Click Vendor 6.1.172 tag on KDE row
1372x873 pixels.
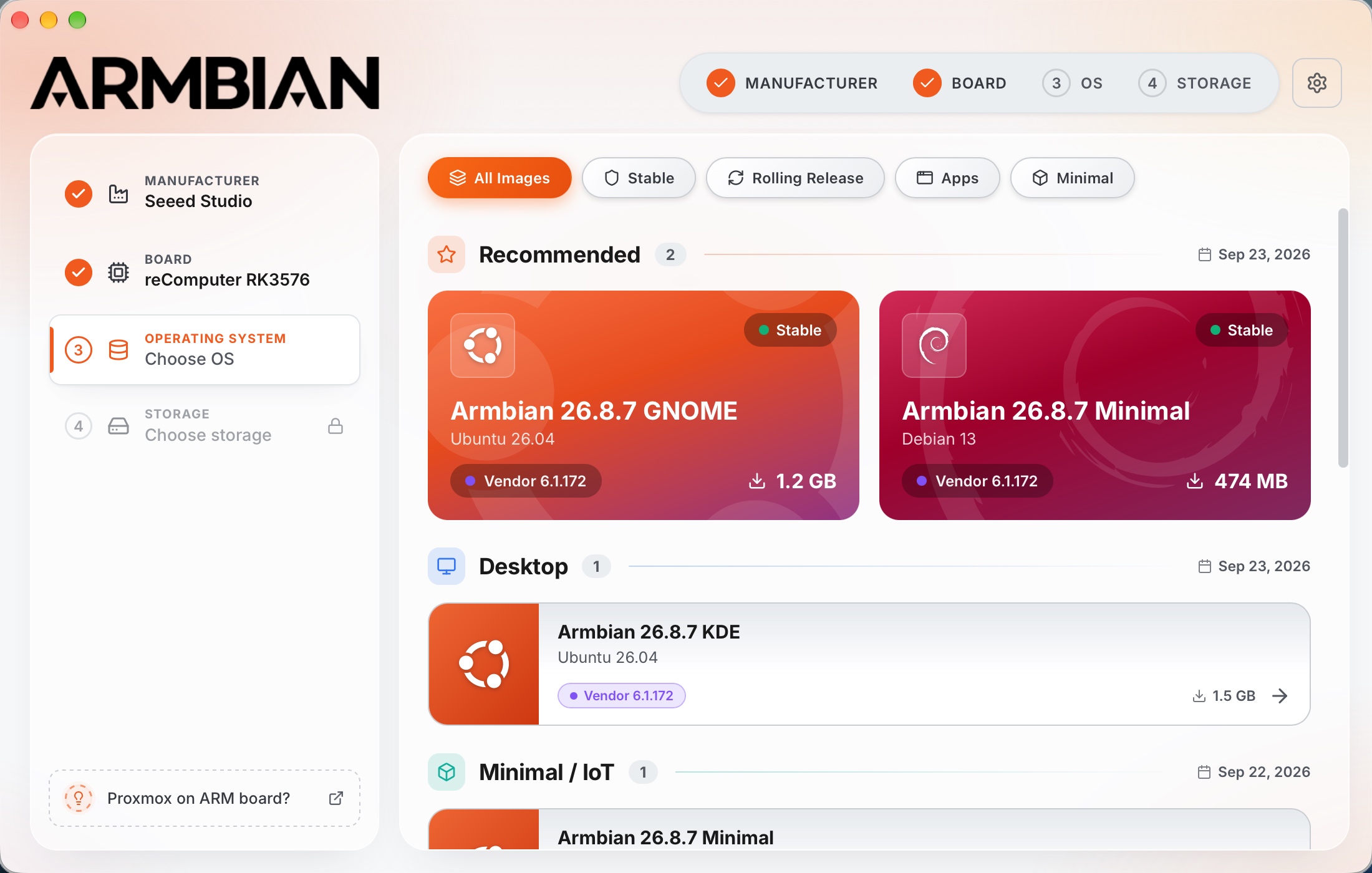click(x=622, y=696)
